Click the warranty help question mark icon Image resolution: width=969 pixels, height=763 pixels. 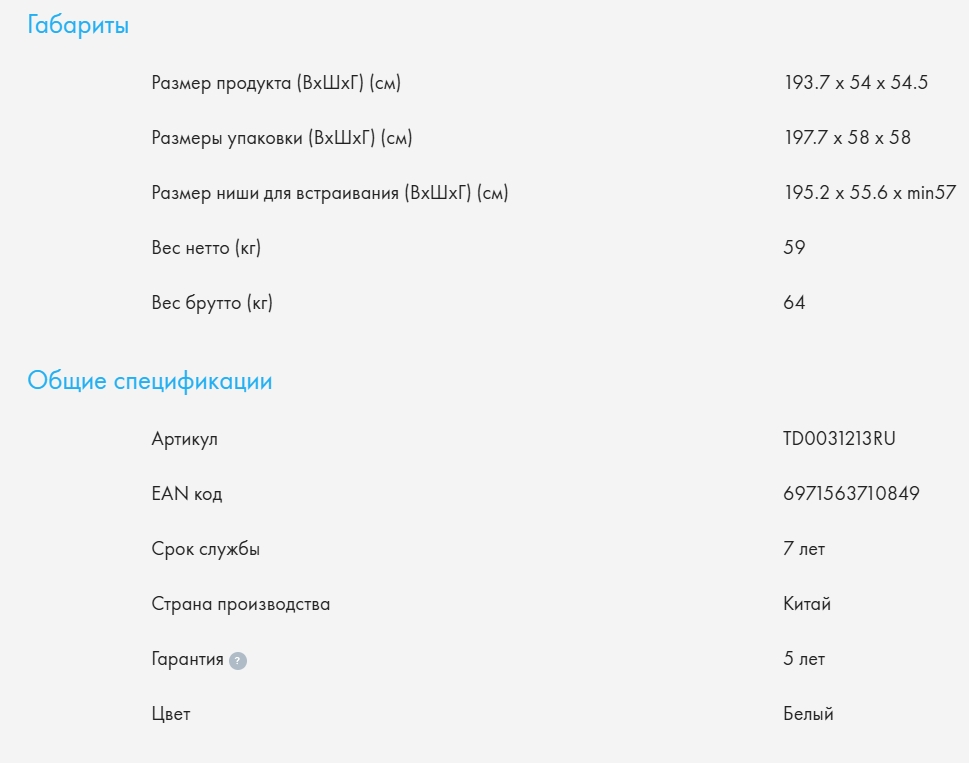pos(237,661)
